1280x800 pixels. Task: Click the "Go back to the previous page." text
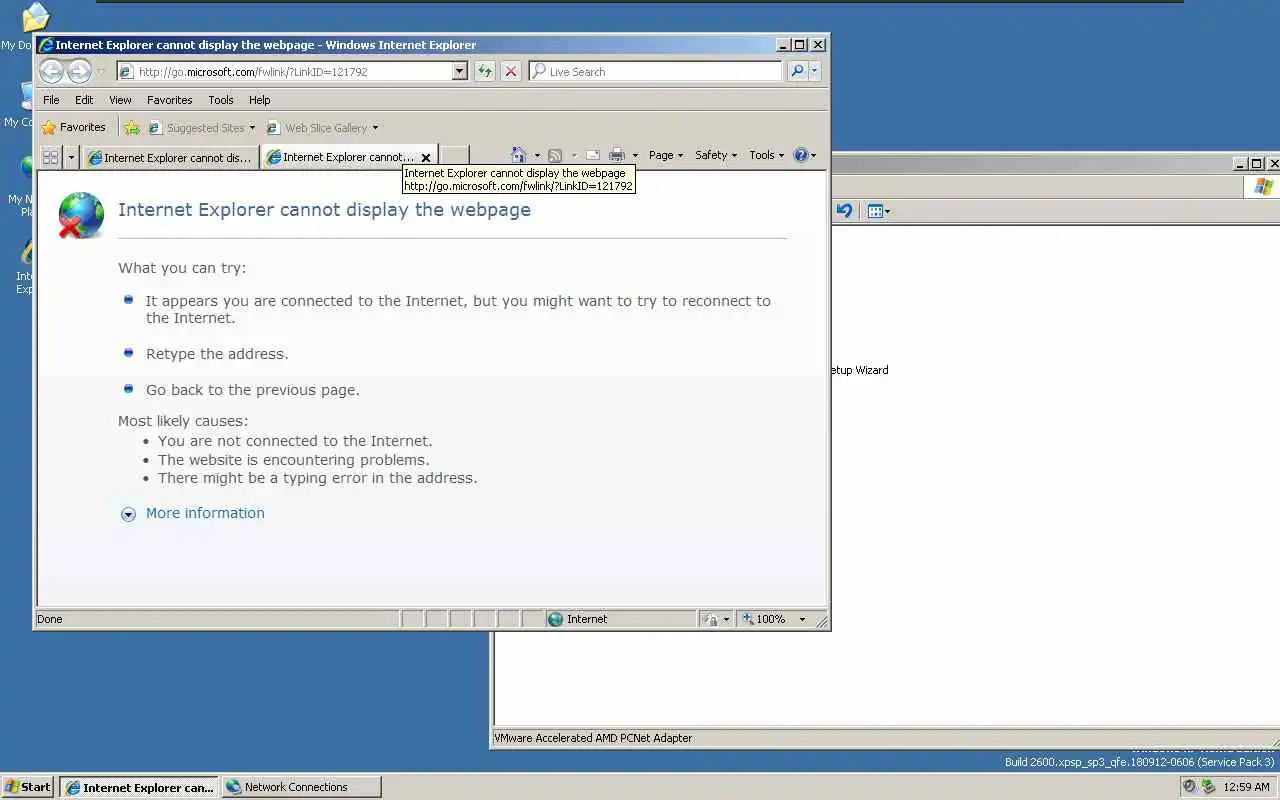click(x=253, y=390)
